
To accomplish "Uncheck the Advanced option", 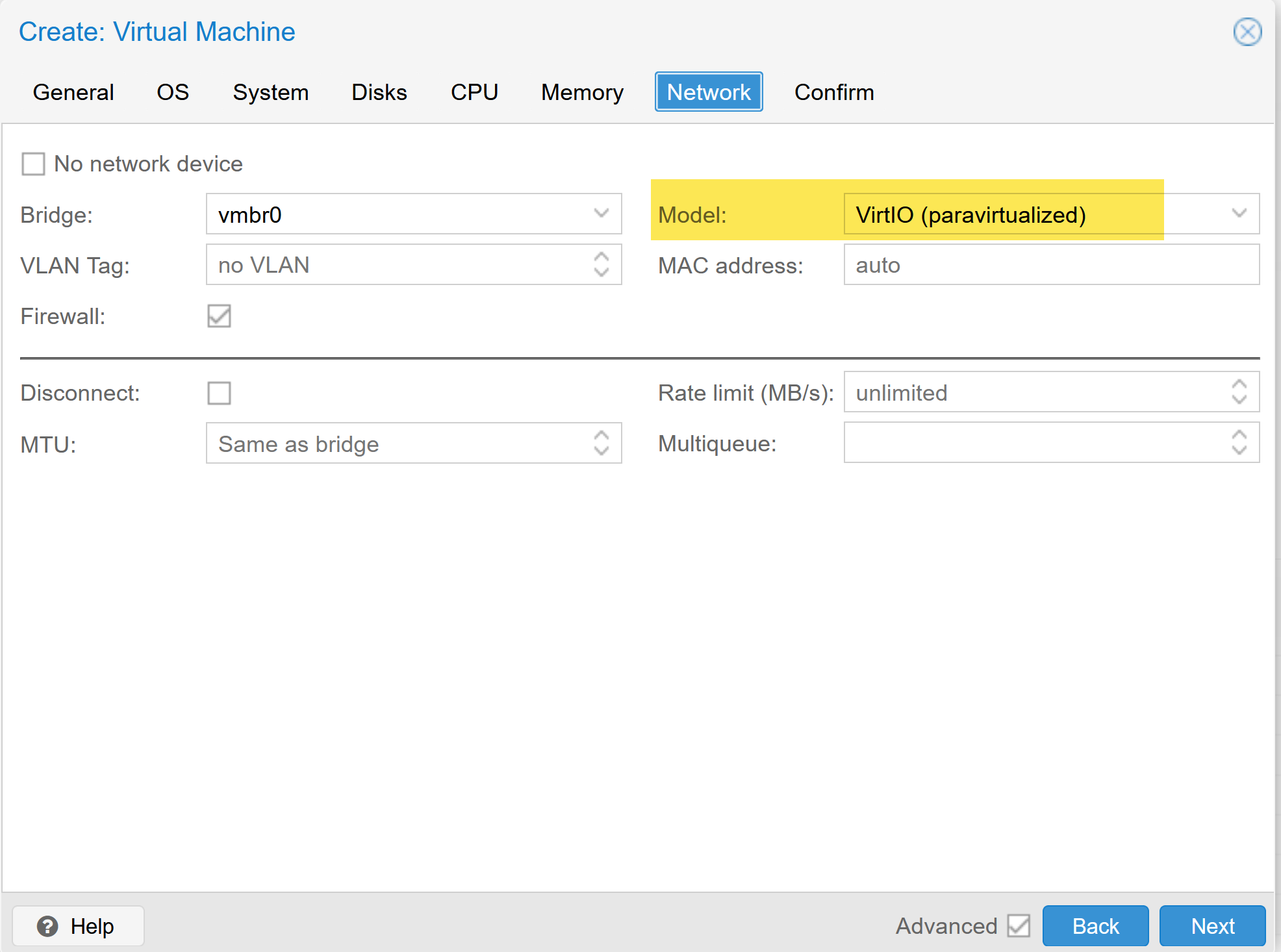I will click(x=1018, y=926).
